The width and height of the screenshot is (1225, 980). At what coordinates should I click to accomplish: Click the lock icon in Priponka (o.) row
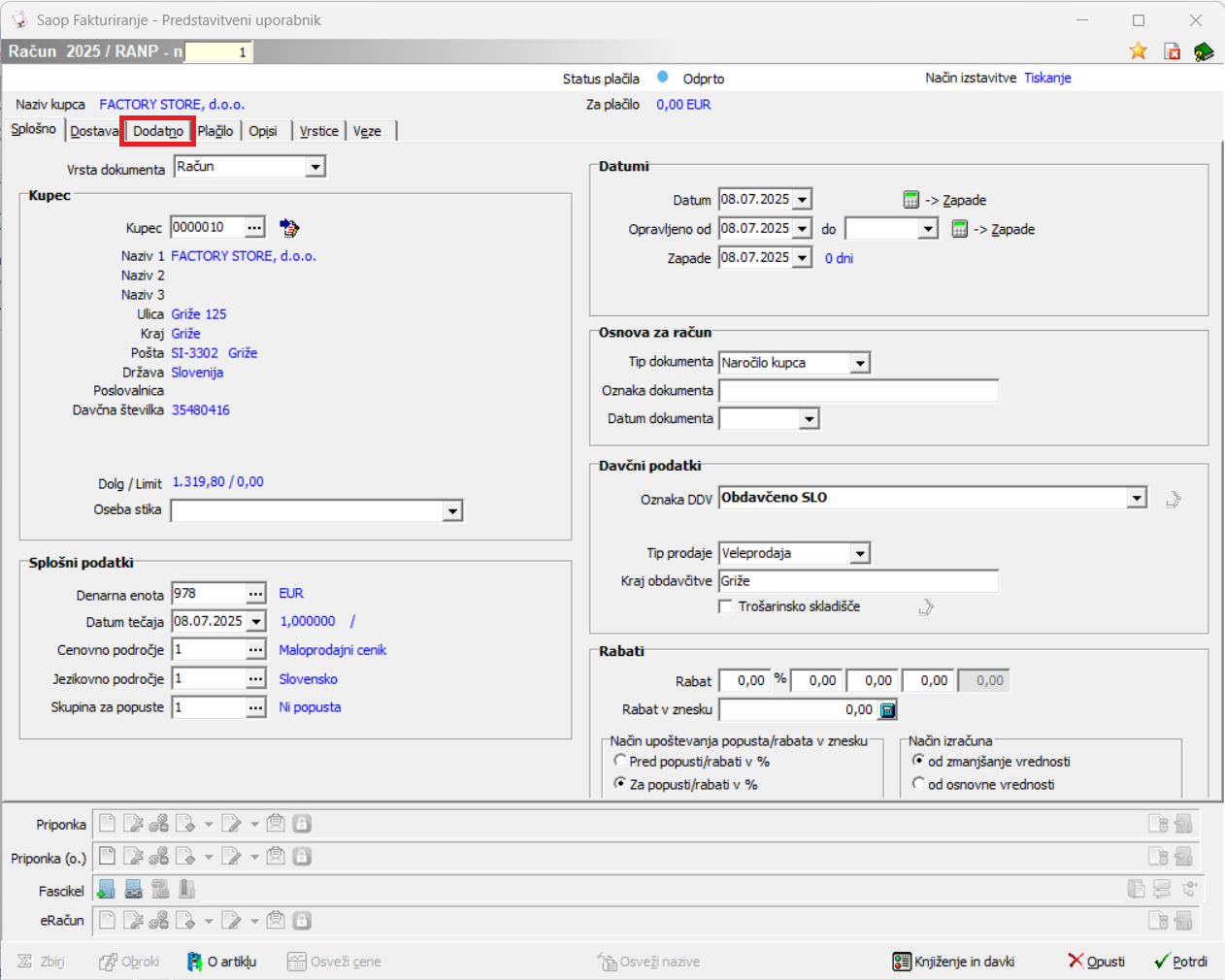pyautogui.click(x=302, y=856)
